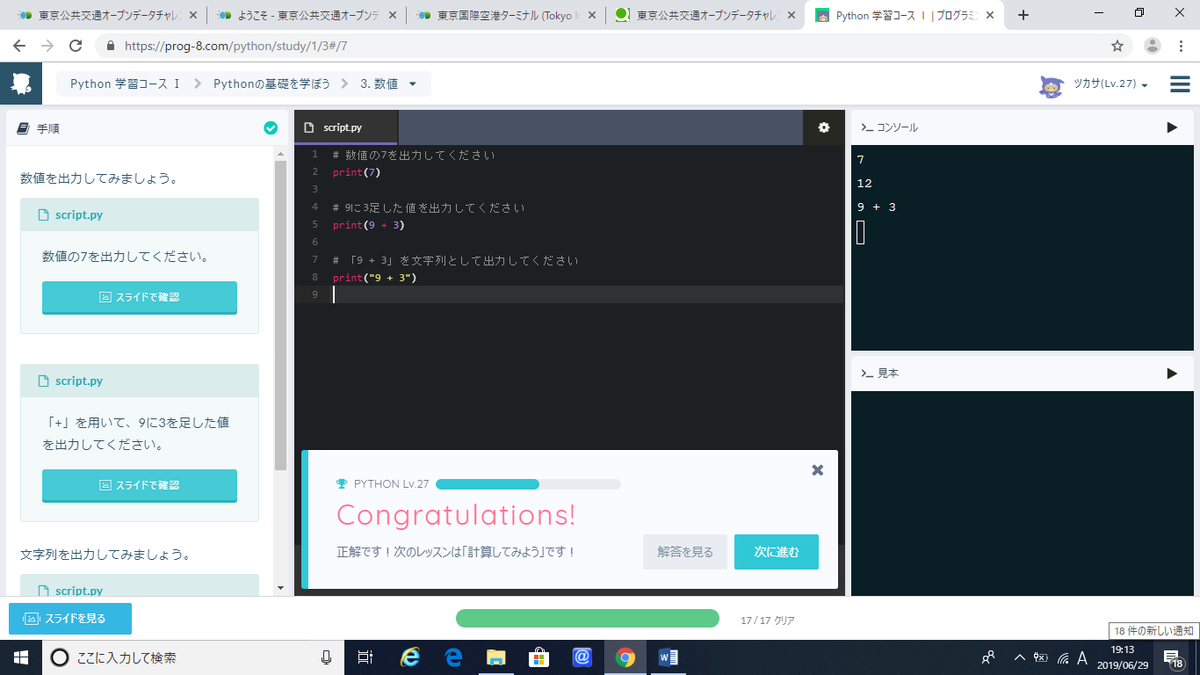Bookmark the page with the star icon

(x=1118, y=45)
